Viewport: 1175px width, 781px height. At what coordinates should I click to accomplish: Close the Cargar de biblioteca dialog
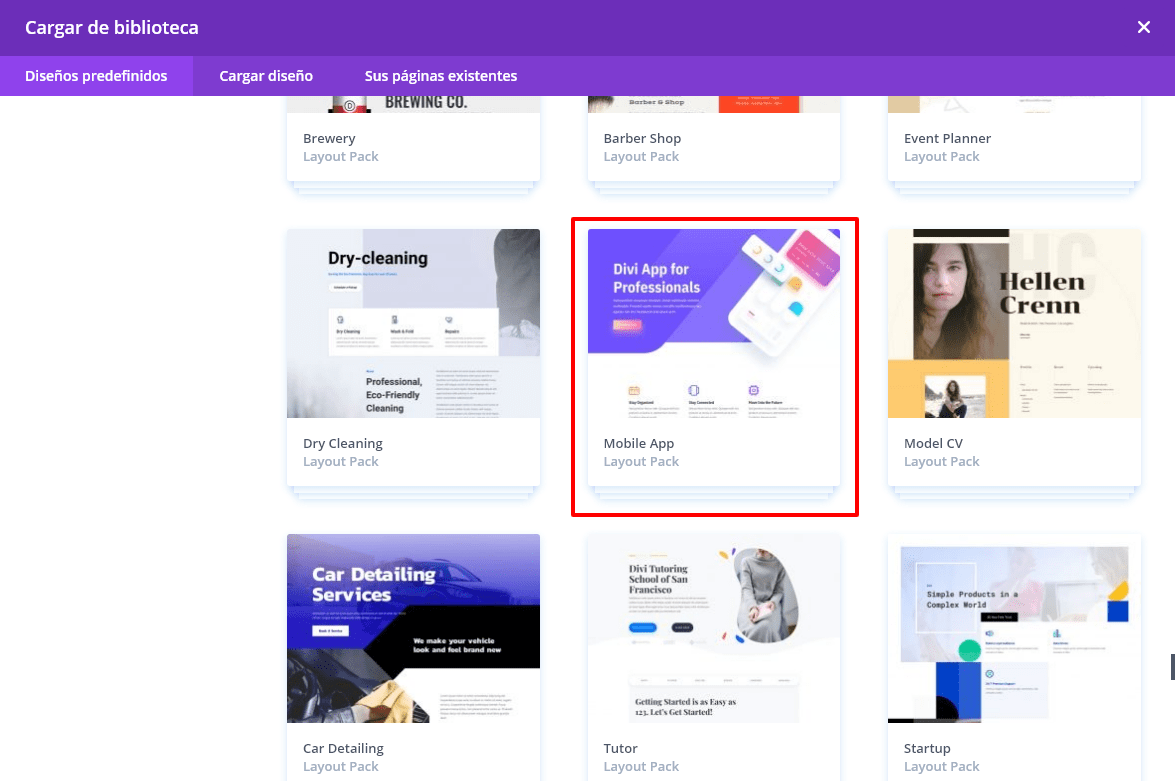coord(1144,28)
